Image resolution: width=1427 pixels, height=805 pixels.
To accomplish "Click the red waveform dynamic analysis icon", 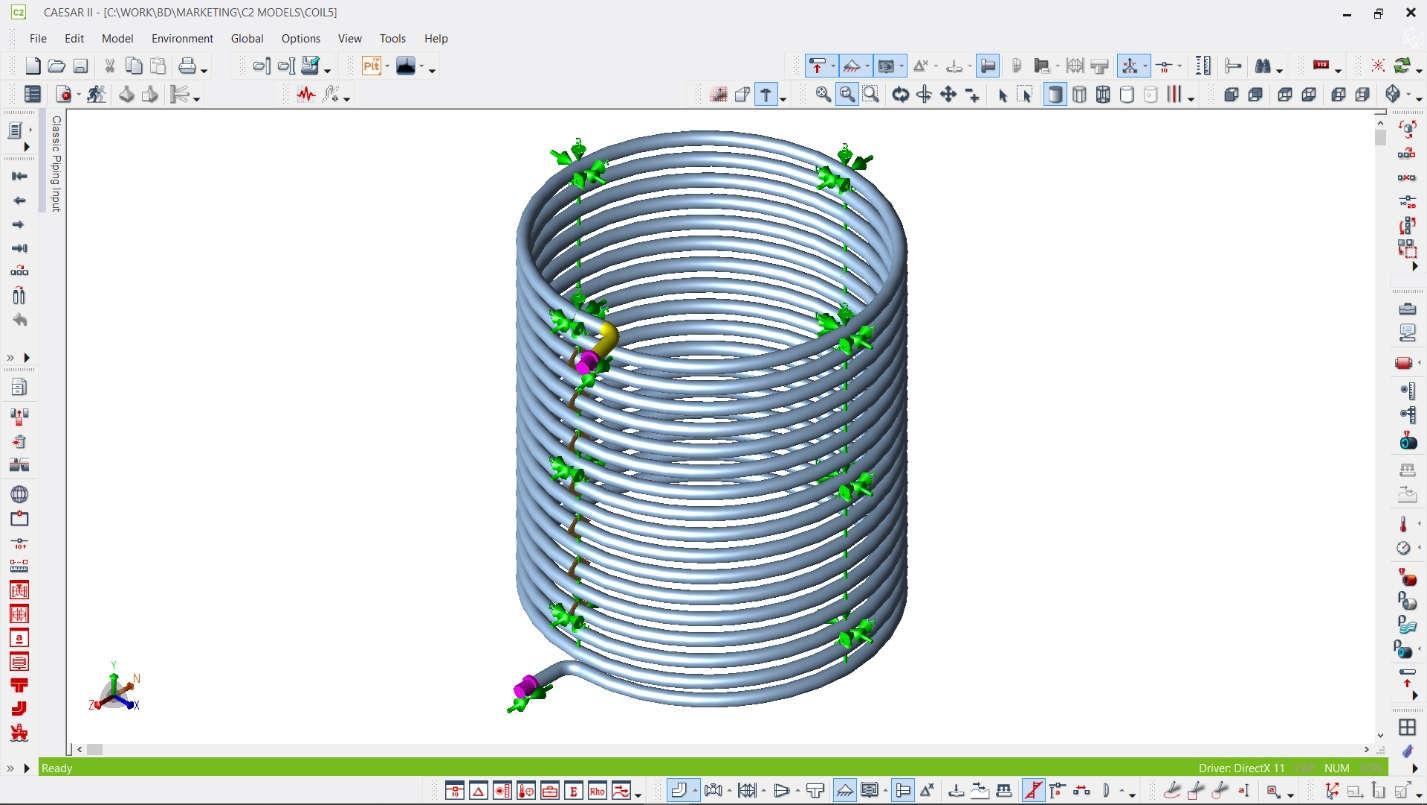I will pyautogui.click(x=306, y=94).
